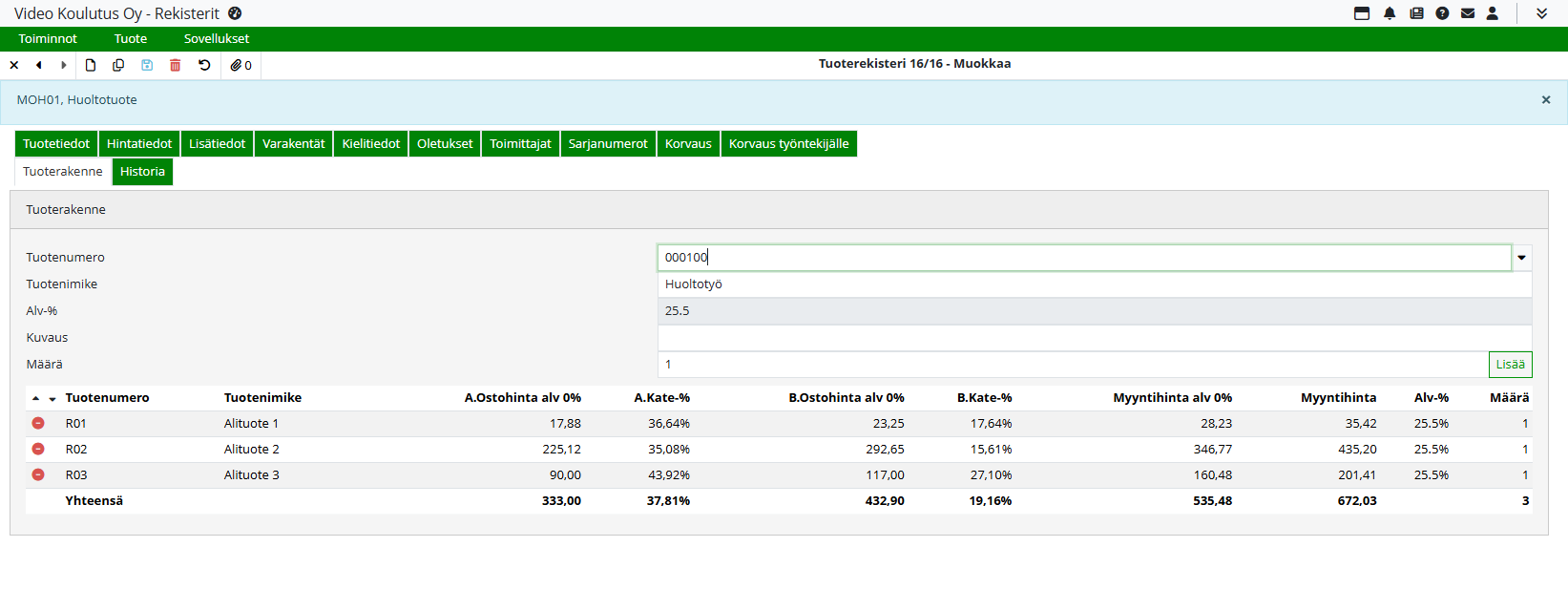
Task: Open the paperclip attachments icon
Action: [240, 65]
